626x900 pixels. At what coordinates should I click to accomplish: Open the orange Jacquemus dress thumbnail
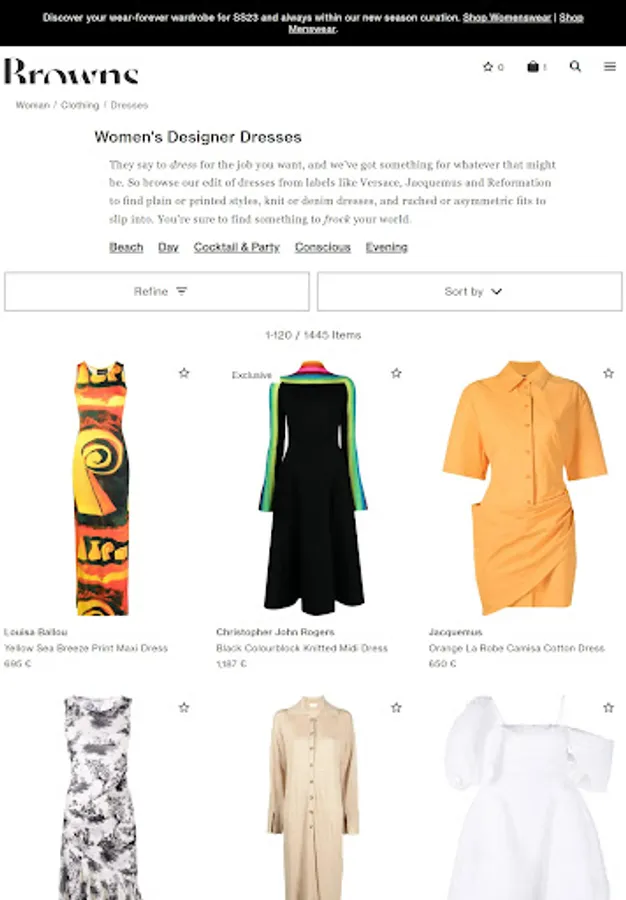coord(524,488)
